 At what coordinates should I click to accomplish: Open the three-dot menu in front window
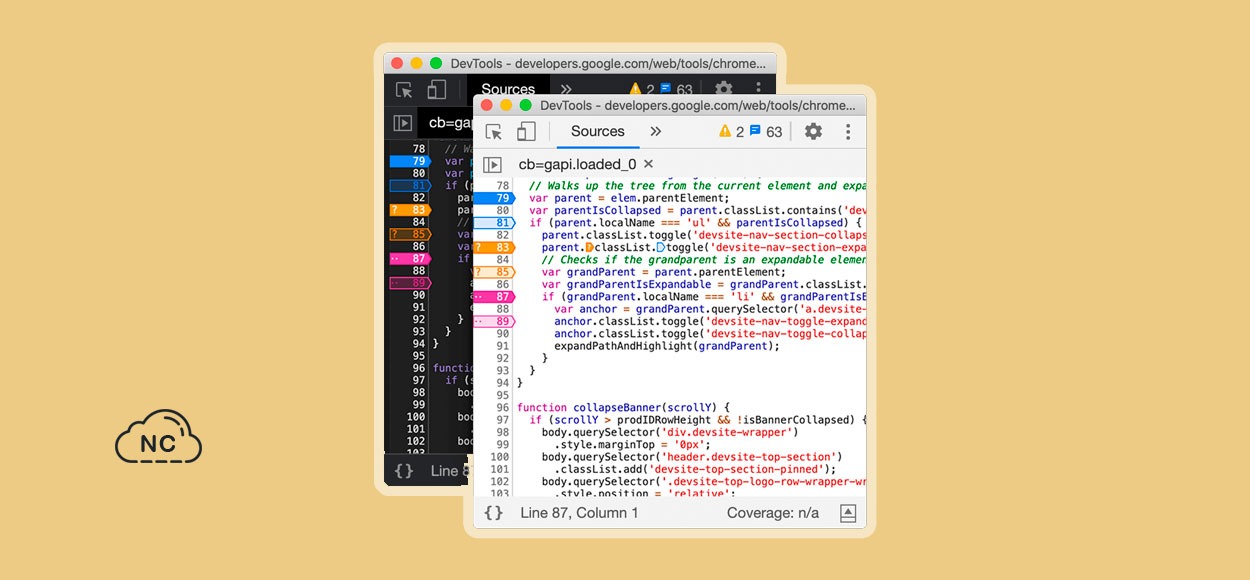(848, 132)
